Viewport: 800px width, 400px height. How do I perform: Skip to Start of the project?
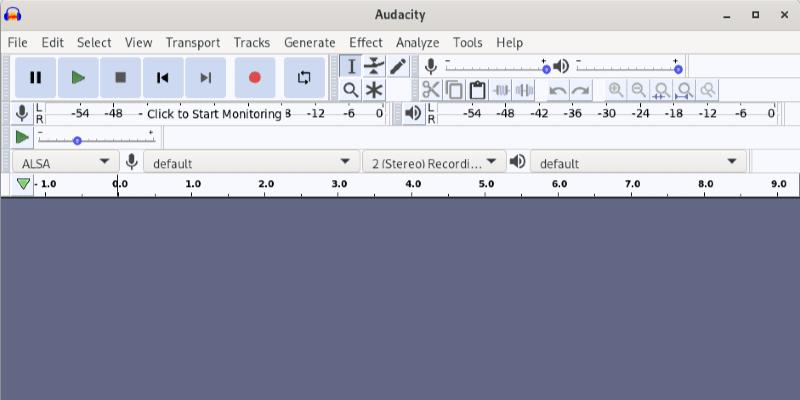(x=163, y=78)
